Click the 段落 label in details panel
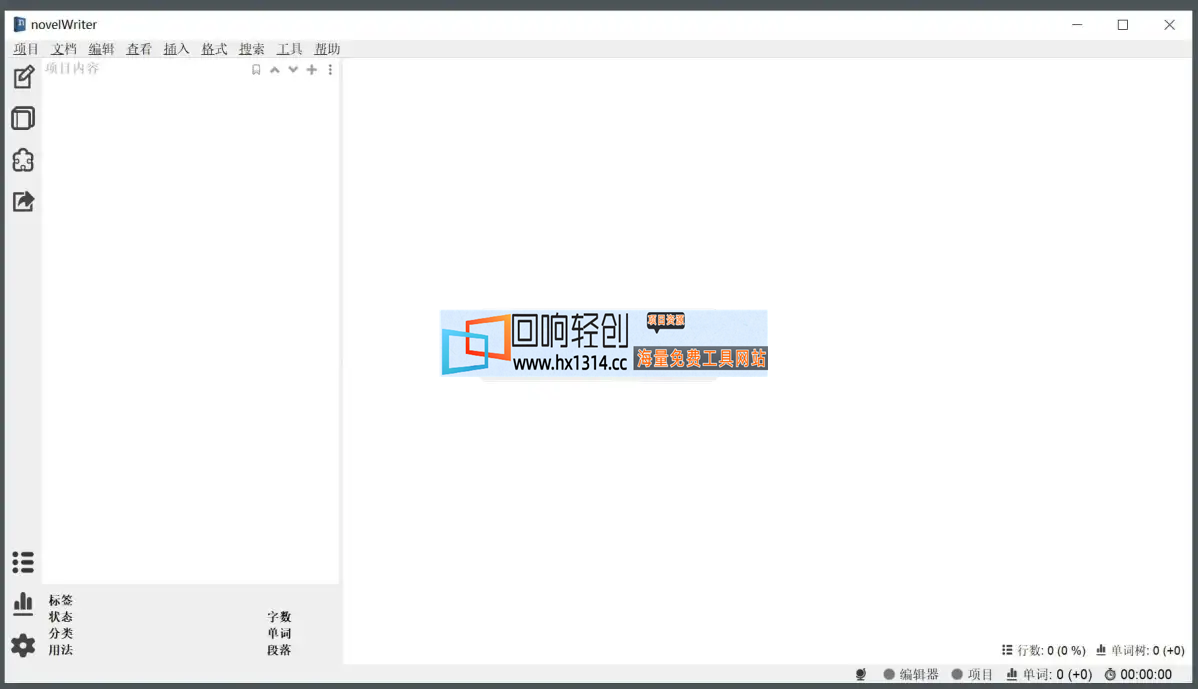The width and height of the screenshot is (1198, 689). tap(280, 650)
